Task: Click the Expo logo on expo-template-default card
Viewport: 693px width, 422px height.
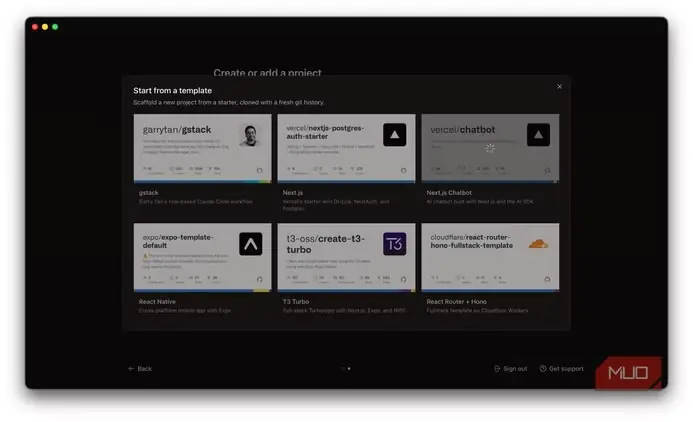Action: (251, 244)
